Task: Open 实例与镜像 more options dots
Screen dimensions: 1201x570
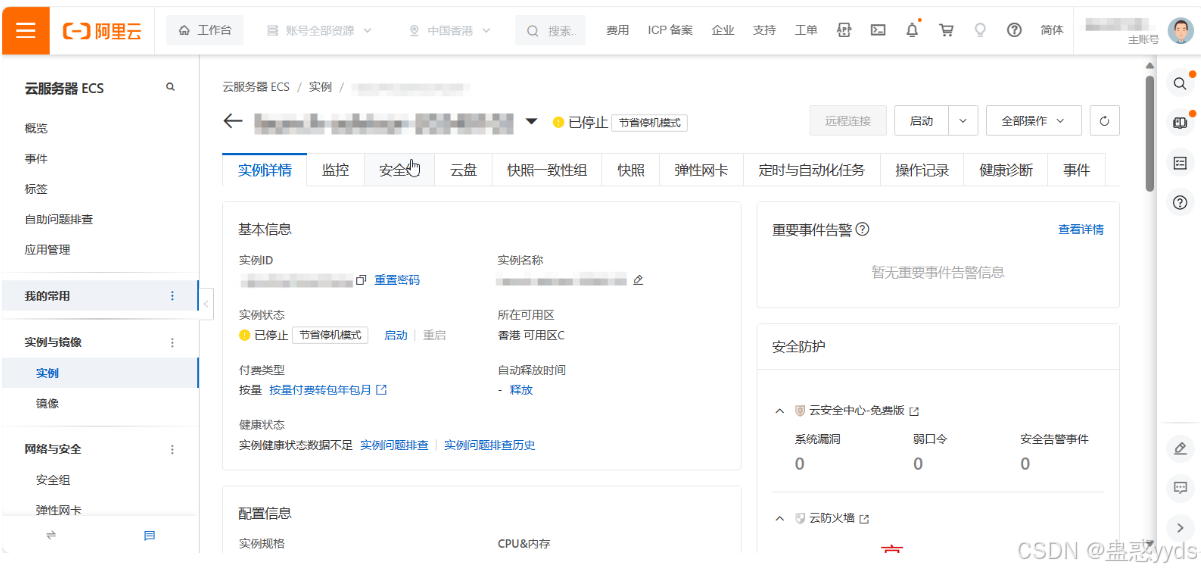Action: (x=172, y=342)
